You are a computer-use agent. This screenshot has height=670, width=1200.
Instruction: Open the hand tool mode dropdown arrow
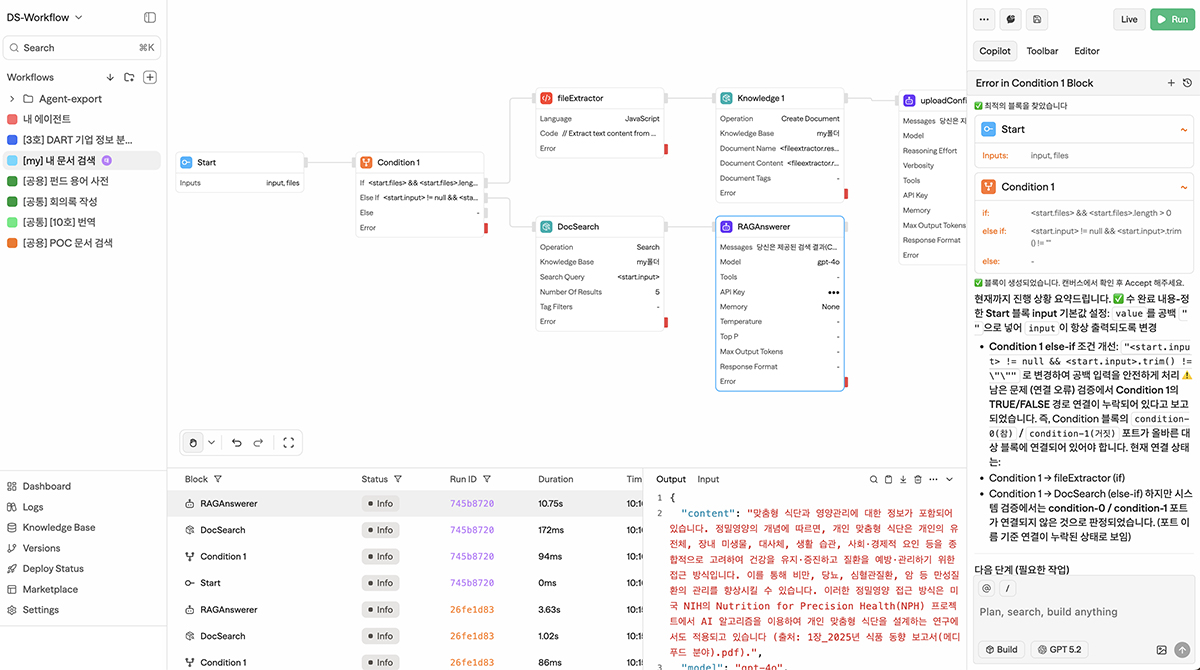211,442
